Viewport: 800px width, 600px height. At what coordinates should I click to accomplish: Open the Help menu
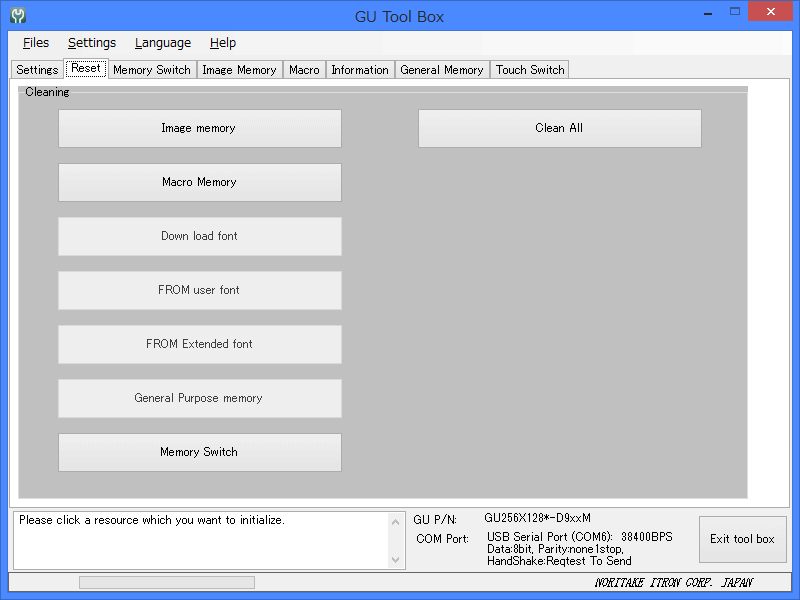click(x=223, y=43)
